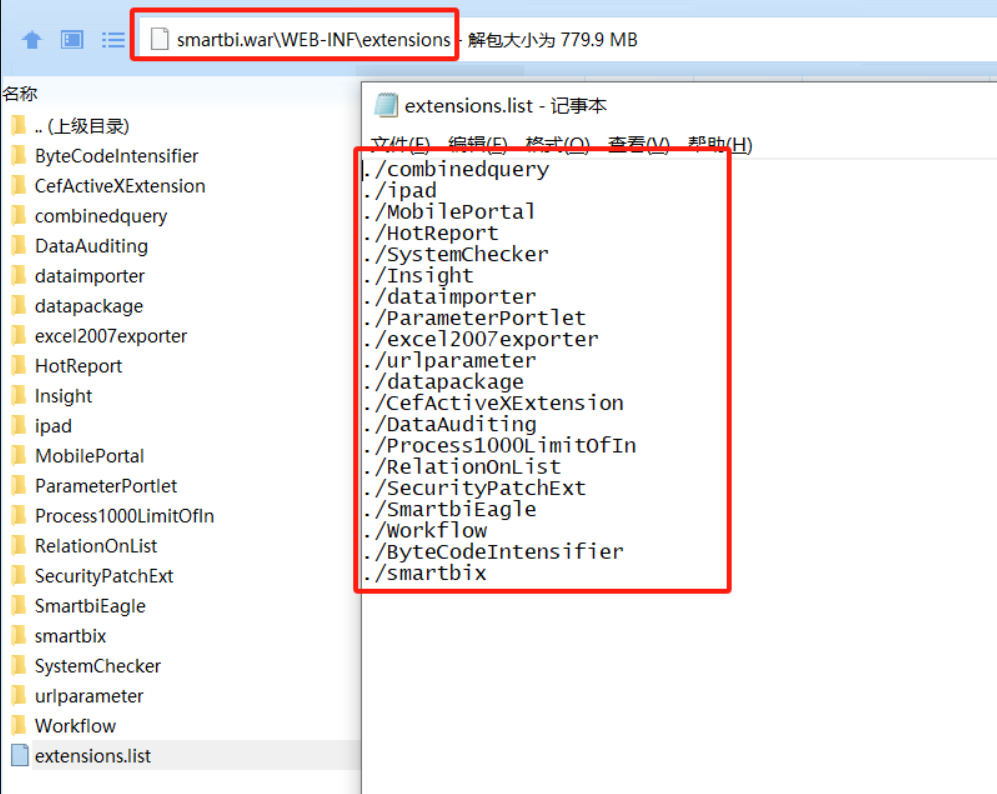This screenshot has width=997, height=794.
Task: Click the ./HotReport line in Notepad
Action: tap(431, 233)
